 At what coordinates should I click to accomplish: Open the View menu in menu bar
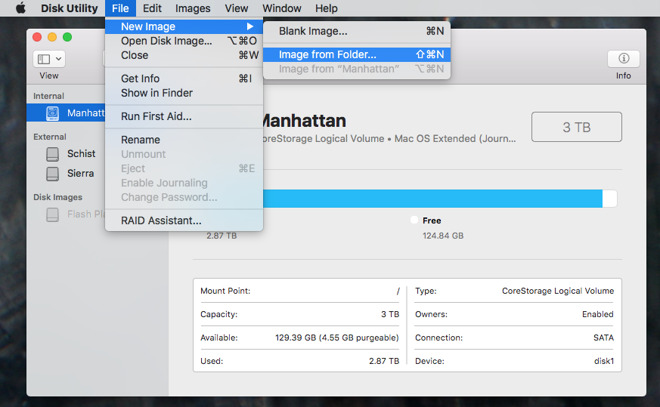(236, 8)
